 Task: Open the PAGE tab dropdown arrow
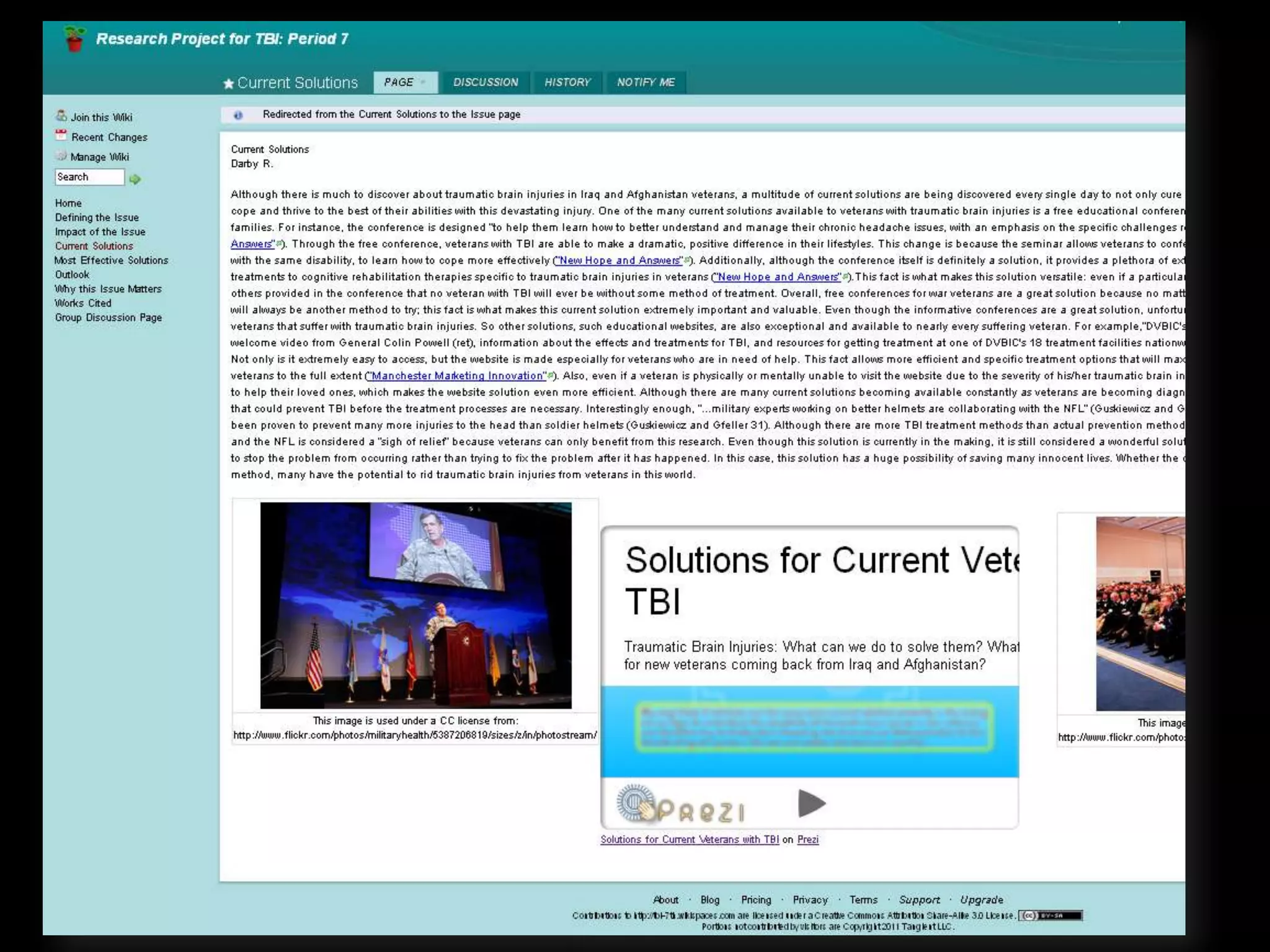tap(424, 82)
